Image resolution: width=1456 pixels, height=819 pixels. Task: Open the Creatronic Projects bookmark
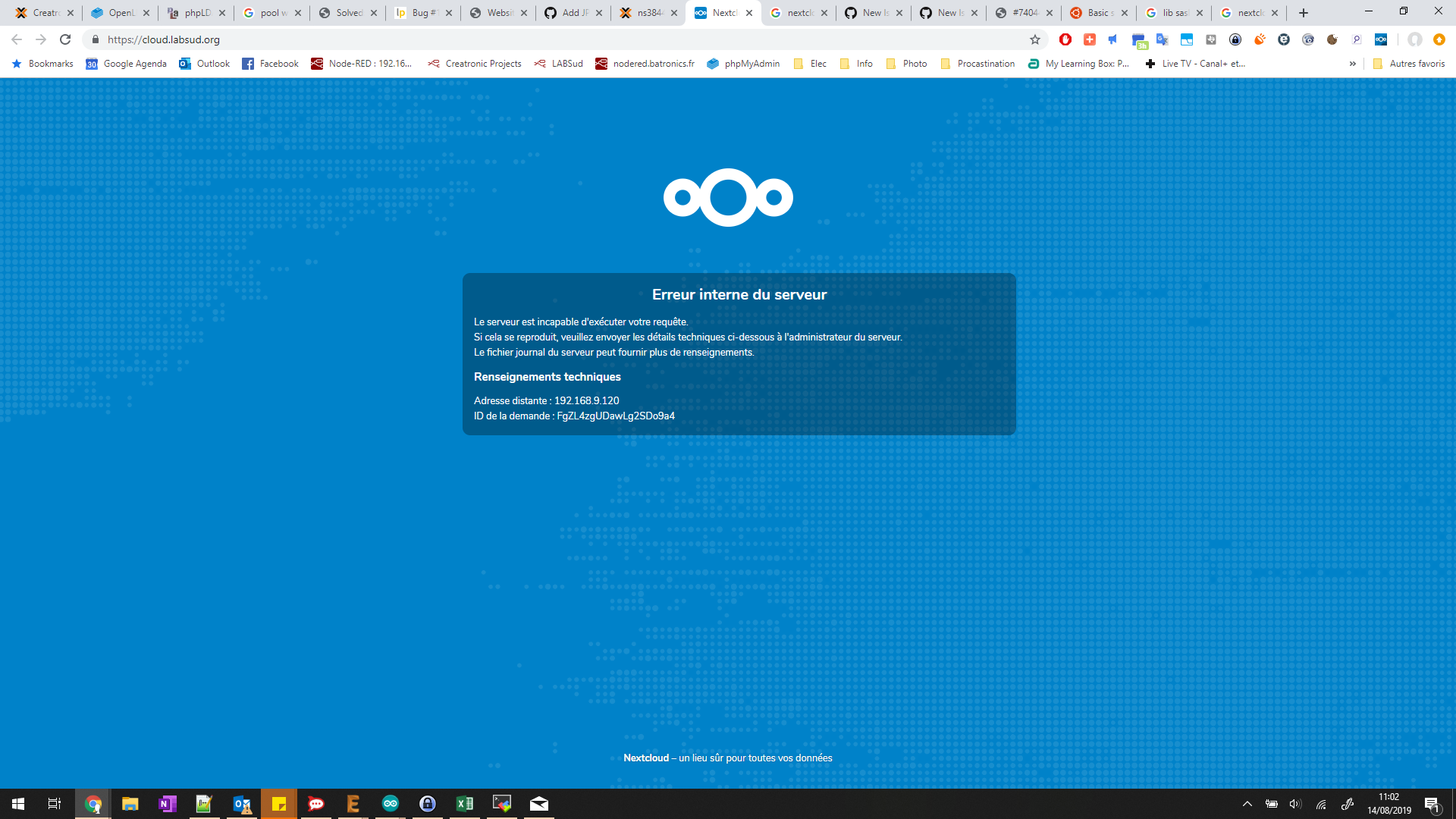point(475,64)
